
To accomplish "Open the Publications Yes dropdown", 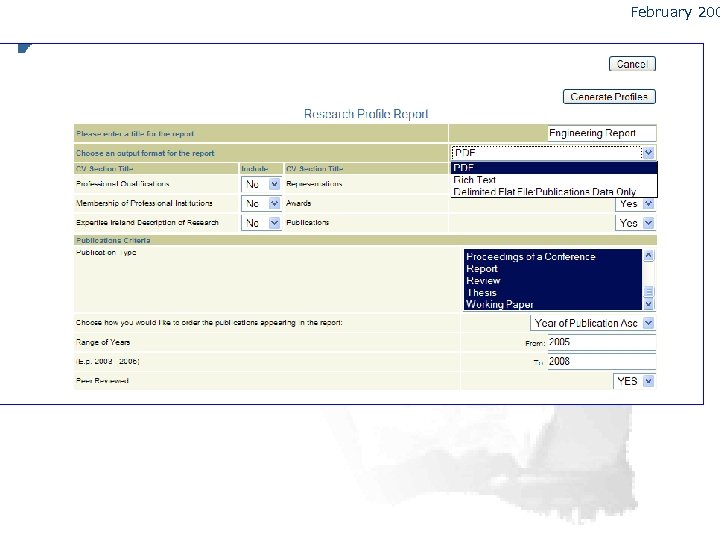I will 636,223.
